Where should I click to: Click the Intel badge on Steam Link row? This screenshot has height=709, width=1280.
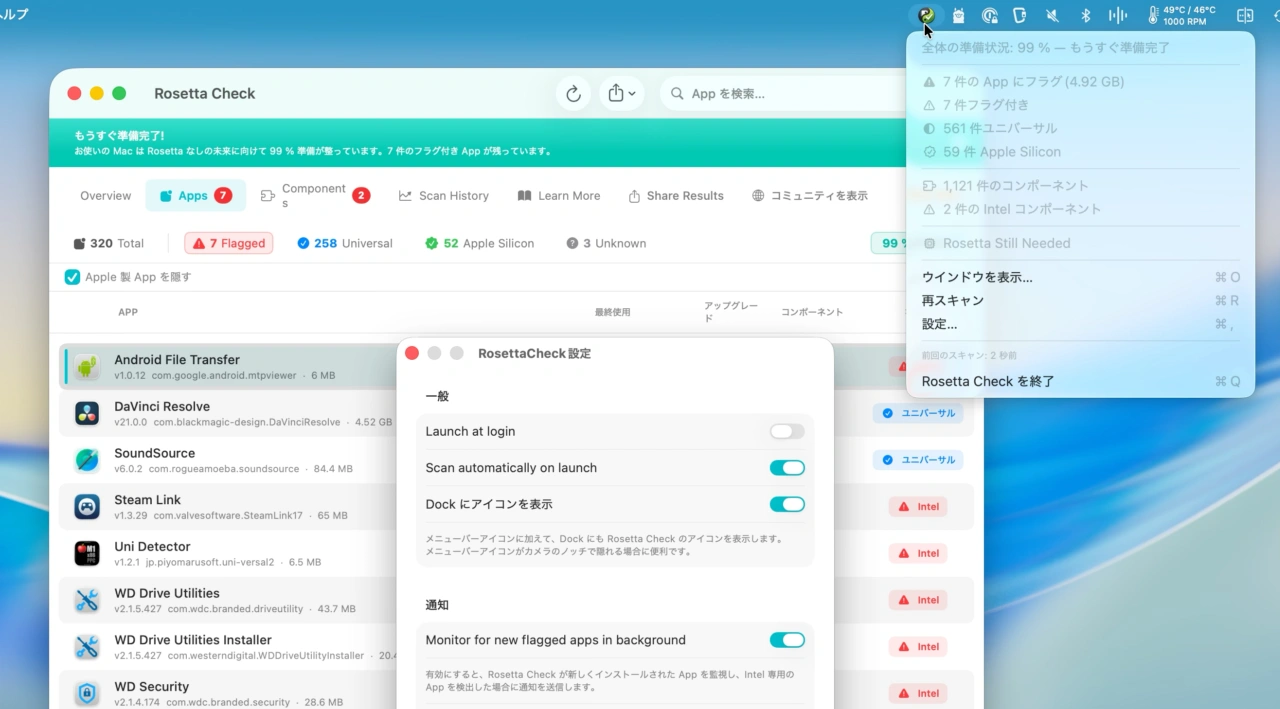918,506
